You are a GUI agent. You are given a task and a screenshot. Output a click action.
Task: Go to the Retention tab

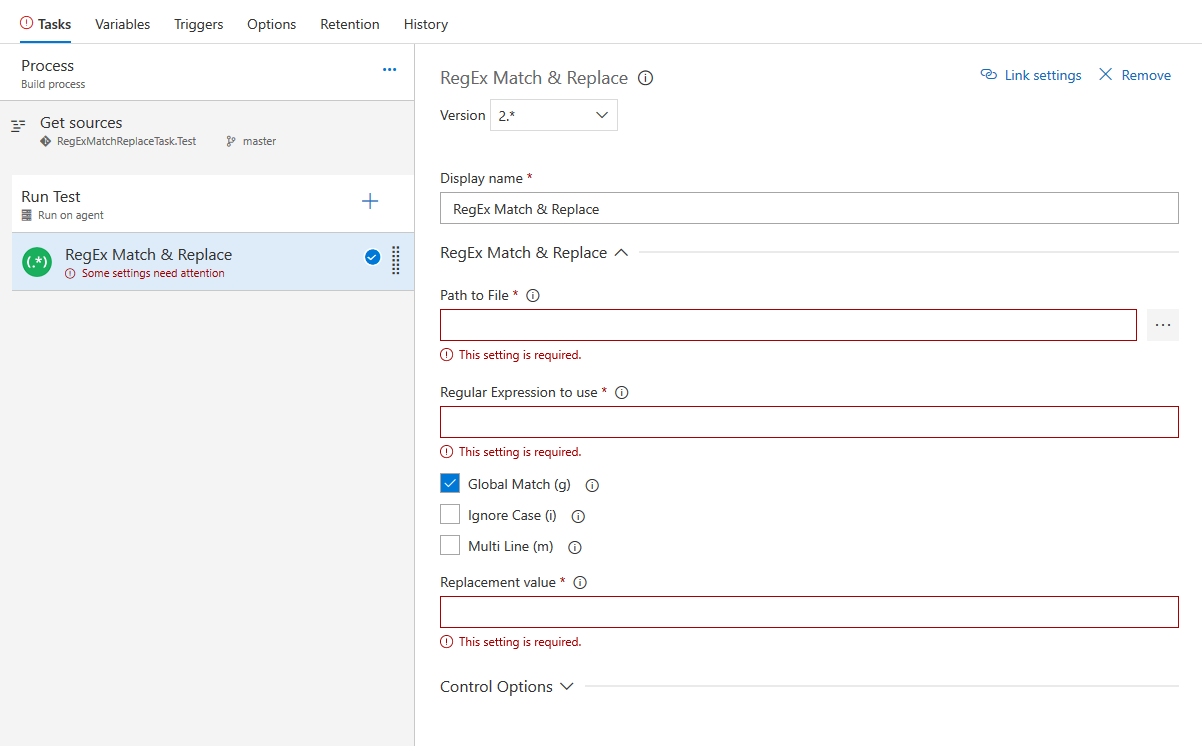[x=350, y=24]
